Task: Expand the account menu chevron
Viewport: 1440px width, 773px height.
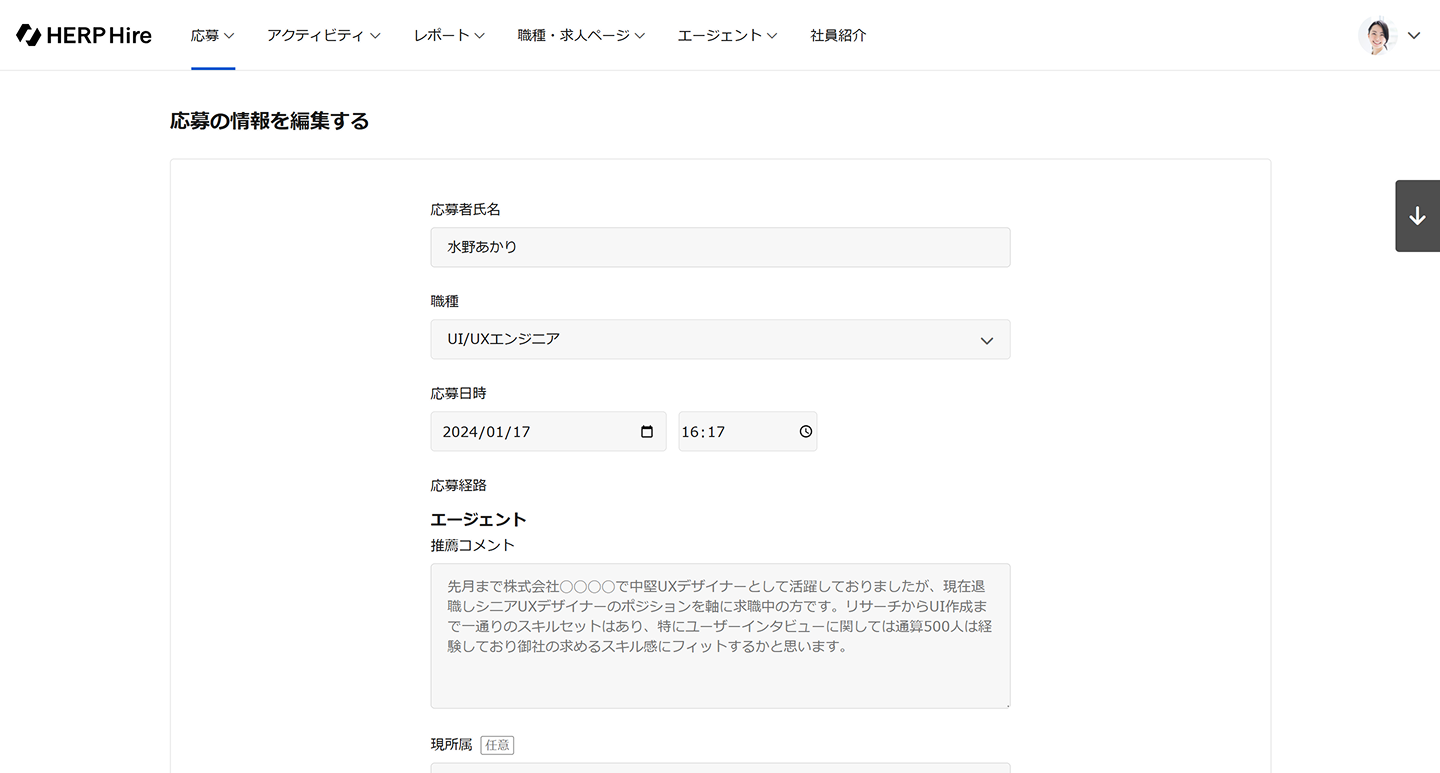Action: 1414,35
